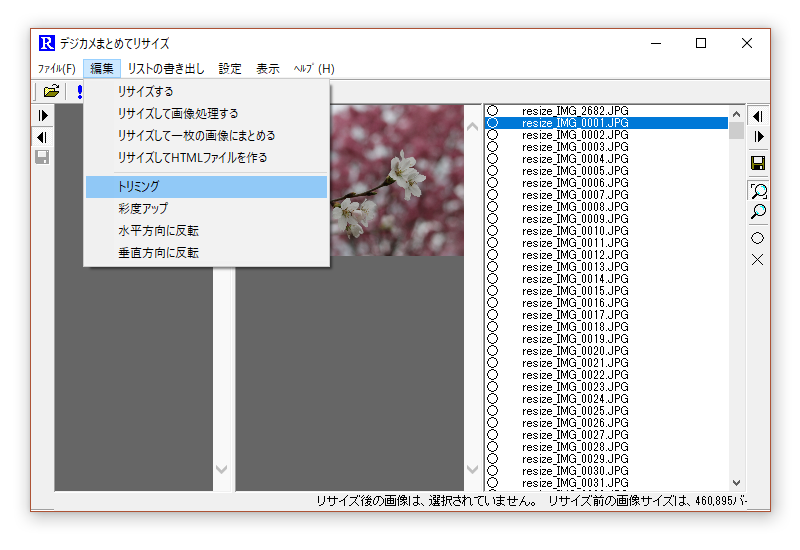Toggle circle for resize_IMG_0001.JPG
Image resolution: width=800 pixels, height=550 pixels.
492,123
